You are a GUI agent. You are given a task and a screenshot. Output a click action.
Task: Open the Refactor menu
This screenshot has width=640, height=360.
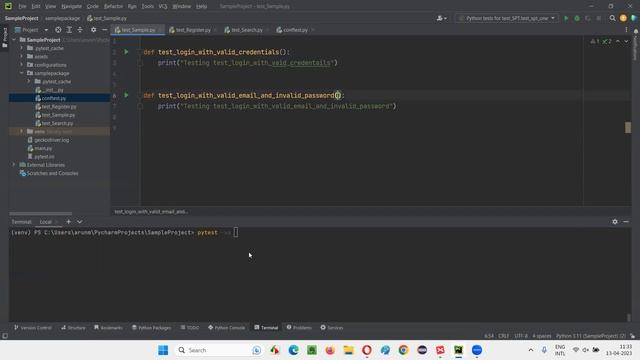pos(113,6)
